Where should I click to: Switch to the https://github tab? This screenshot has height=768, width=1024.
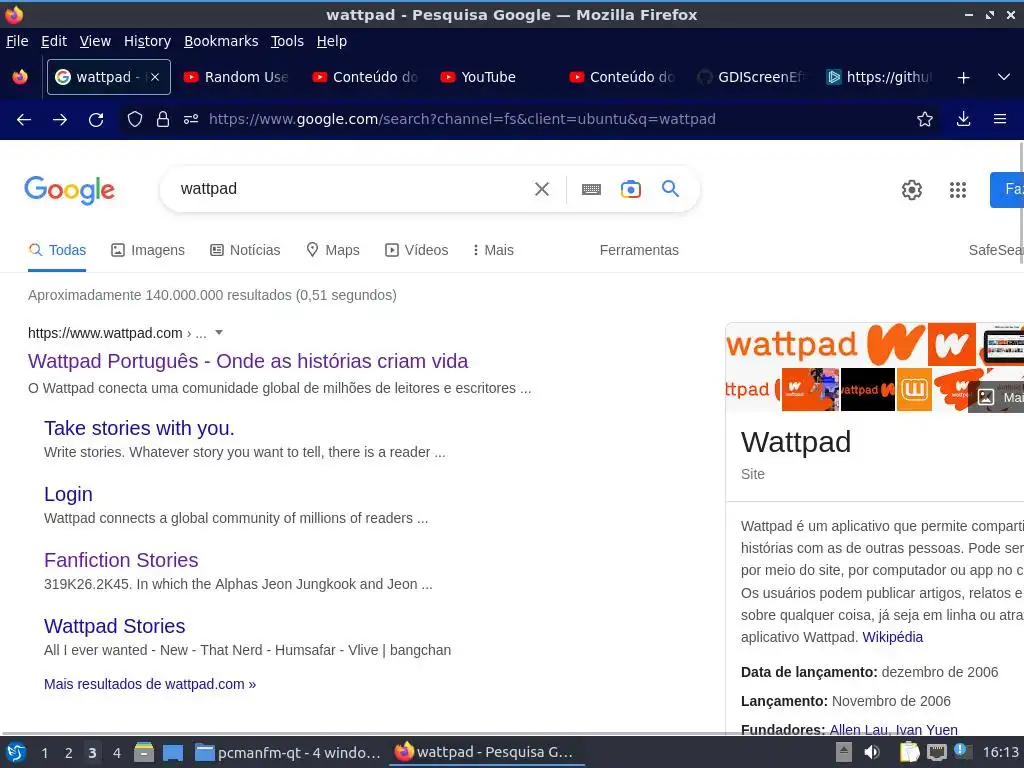(x=879, y=77)
